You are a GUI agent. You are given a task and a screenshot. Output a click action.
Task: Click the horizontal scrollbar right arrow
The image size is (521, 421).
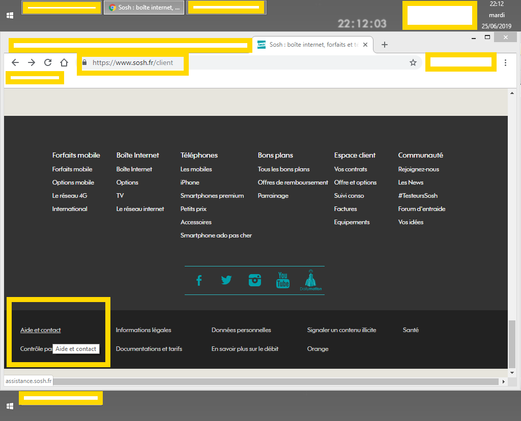[503, 381]
